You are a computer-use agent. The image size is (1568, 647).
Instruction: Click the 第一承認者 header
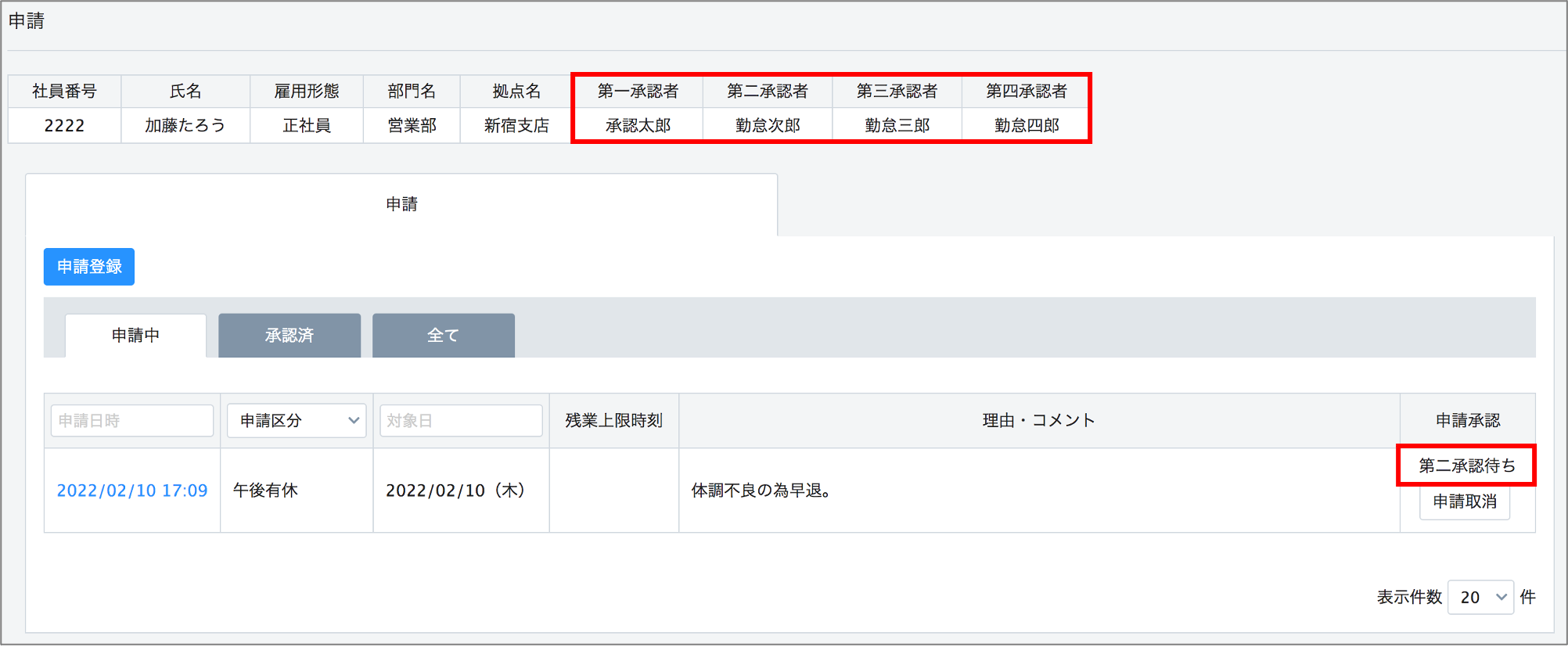(638, 92)
